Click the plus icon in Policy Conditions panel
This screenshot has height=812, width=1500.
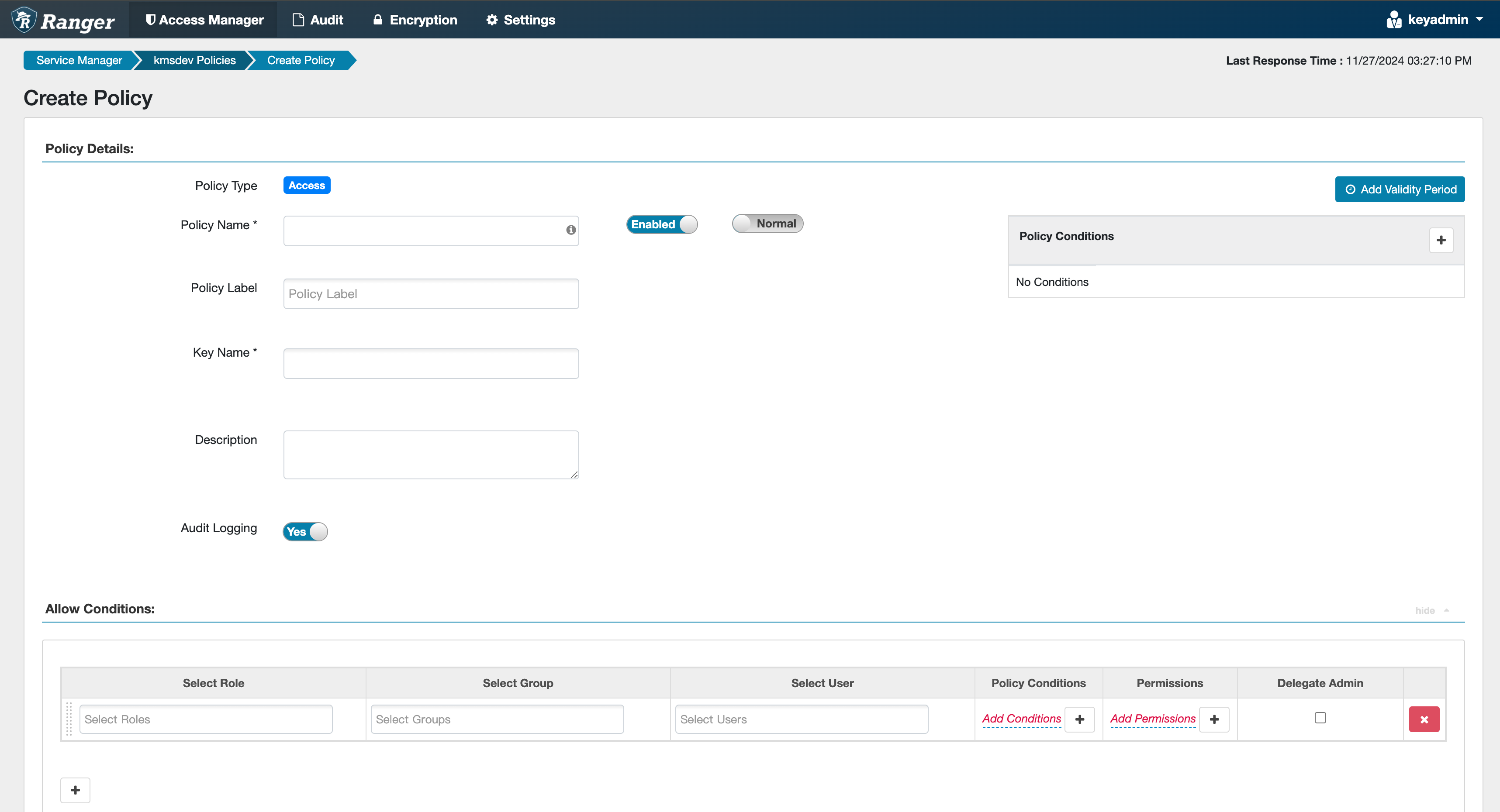(x=1441, y=240)
